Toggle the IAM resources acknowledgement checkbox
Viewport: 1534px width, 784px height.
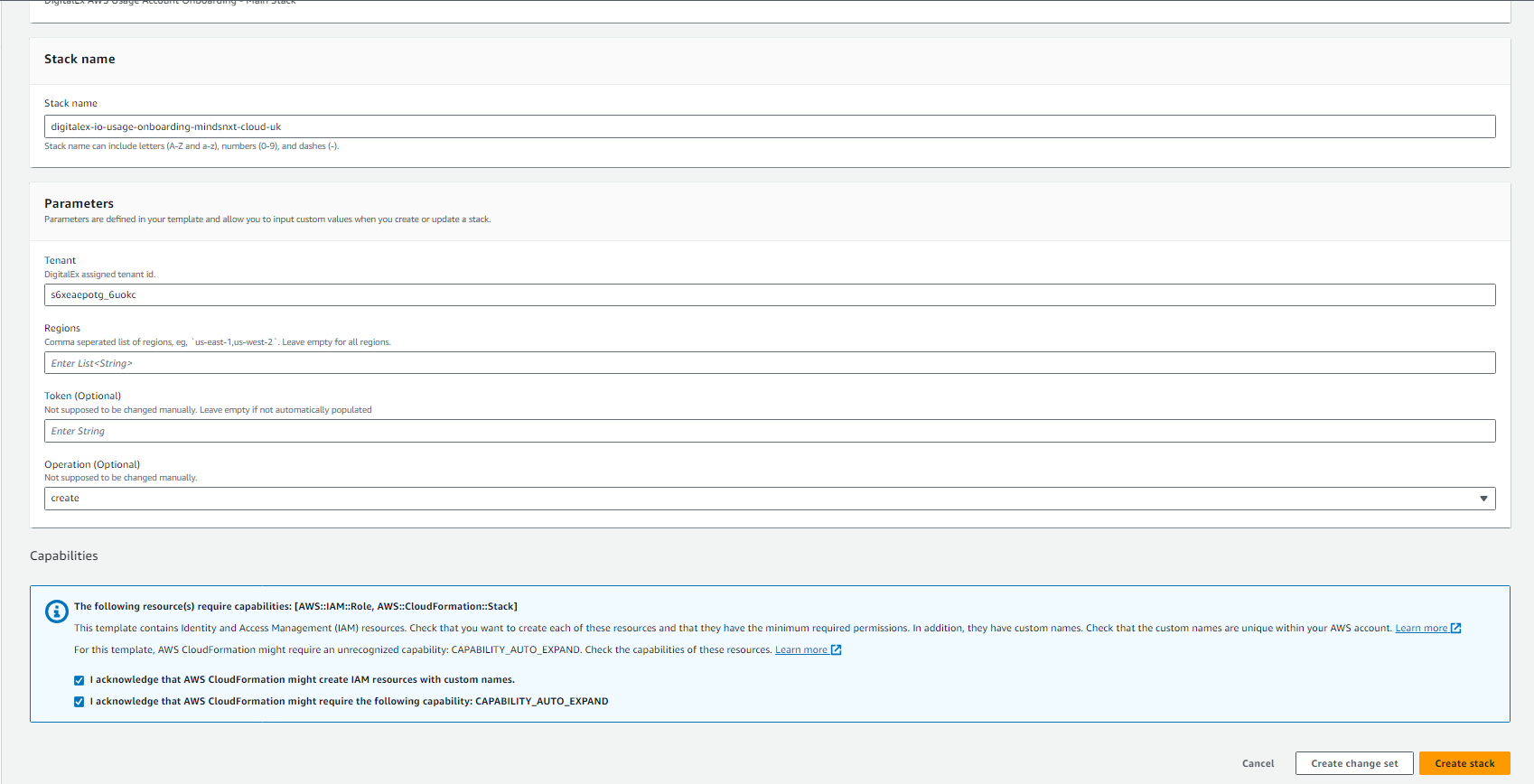[x=80, y=680]
